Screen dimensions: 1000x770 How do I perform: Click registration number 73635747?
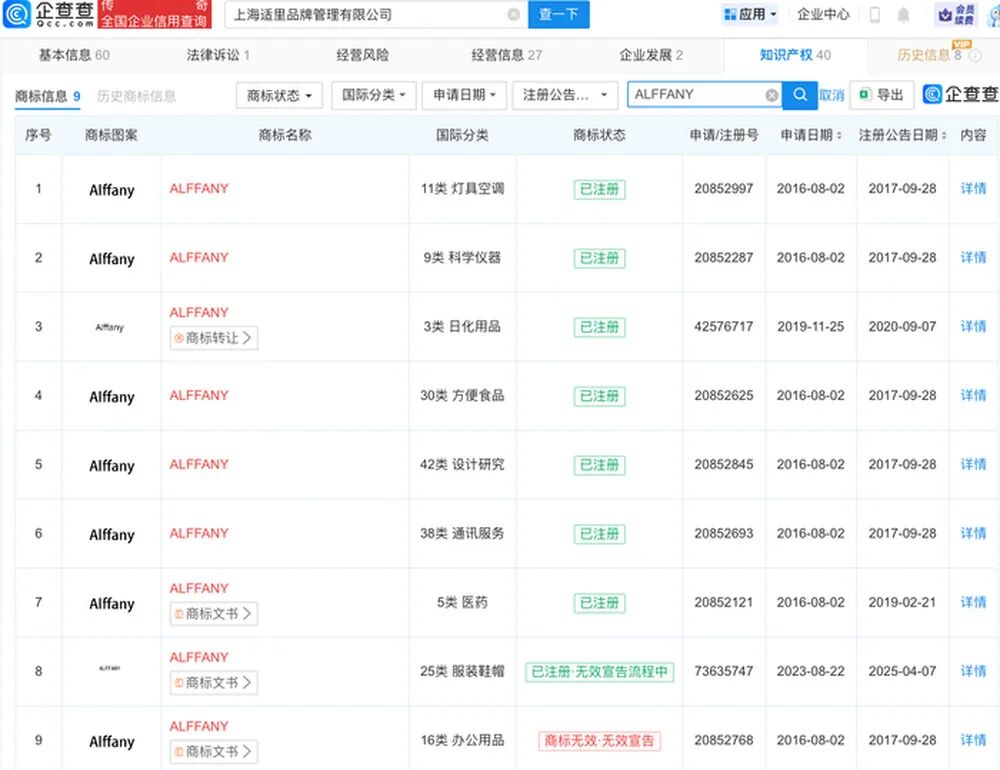click(724, 671)
